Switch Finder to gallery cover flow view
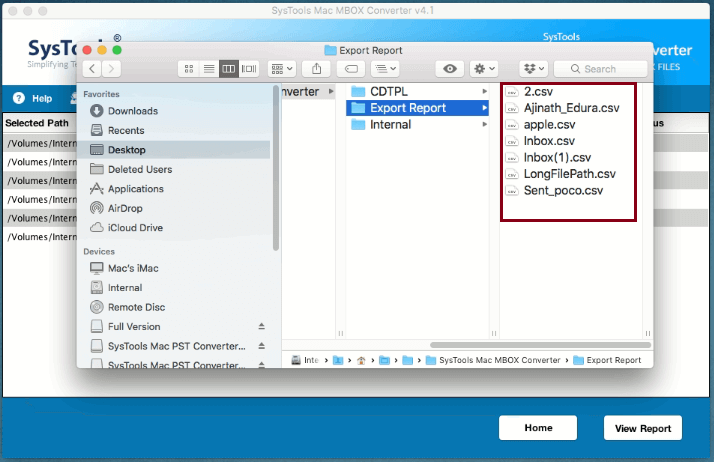 (x=249, y=69)
